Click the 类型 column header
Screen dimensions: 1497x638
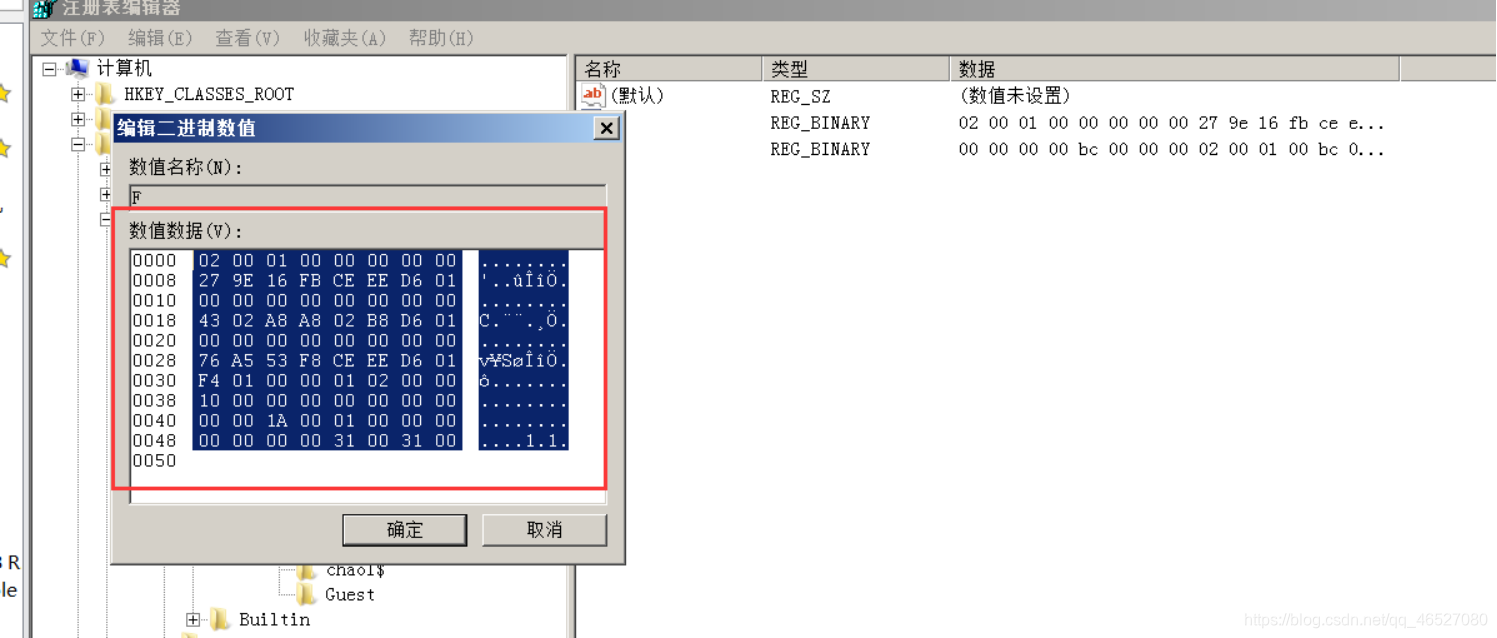pyautogui.click(x=856, y=69)
